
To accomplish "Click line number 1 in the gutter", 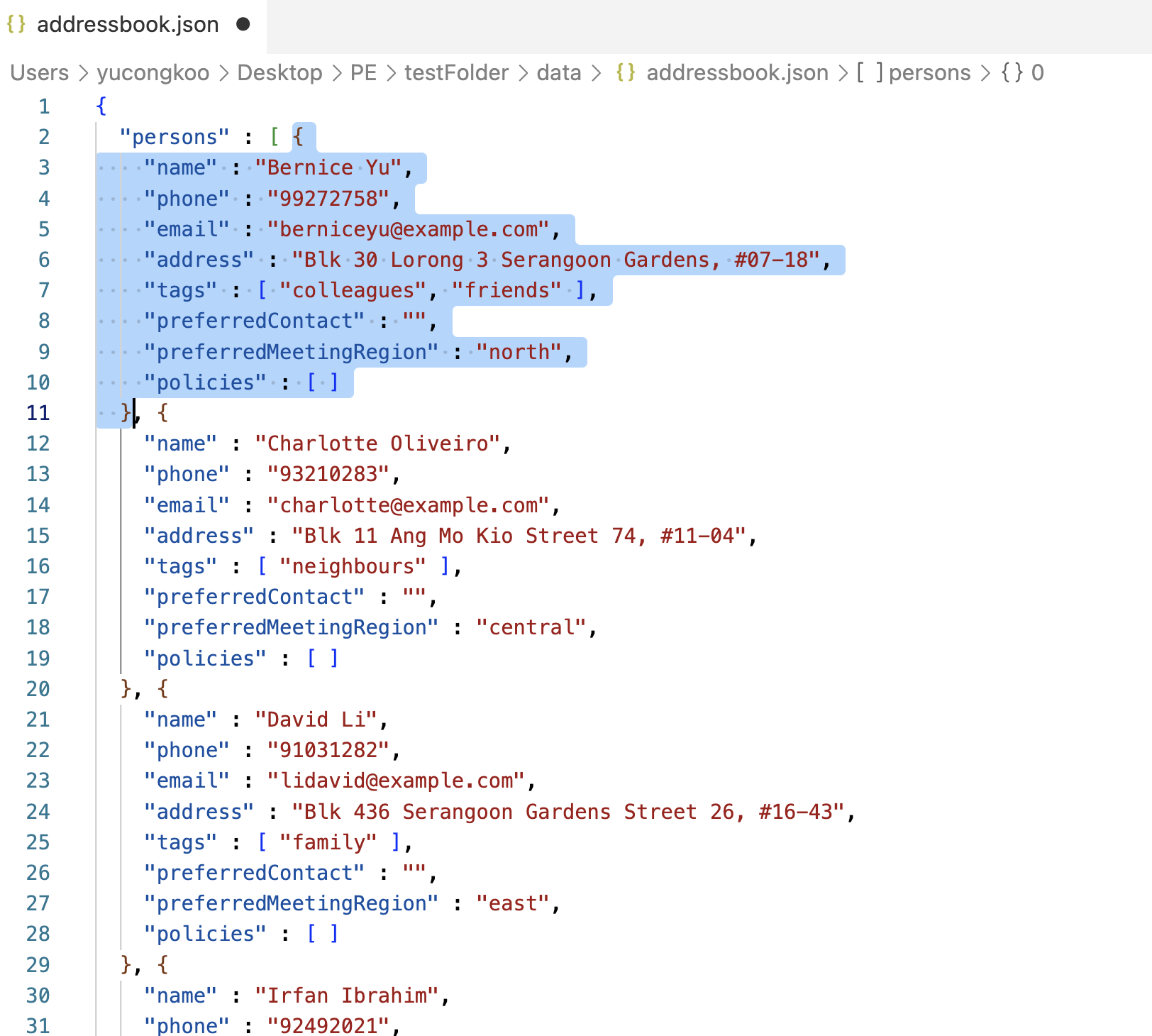I will click(44, 106).
